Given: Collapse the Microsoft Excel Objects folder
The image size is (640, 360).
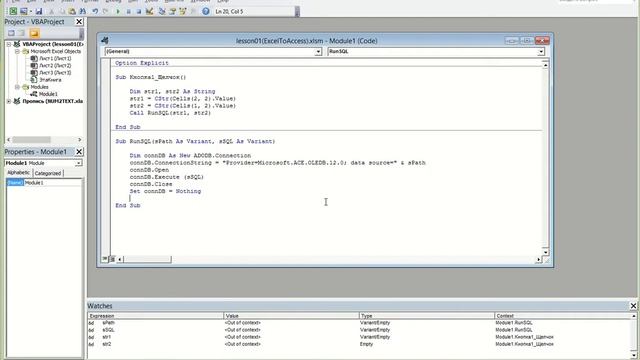Looking at the screenshot, I should [x=17, y=51].
